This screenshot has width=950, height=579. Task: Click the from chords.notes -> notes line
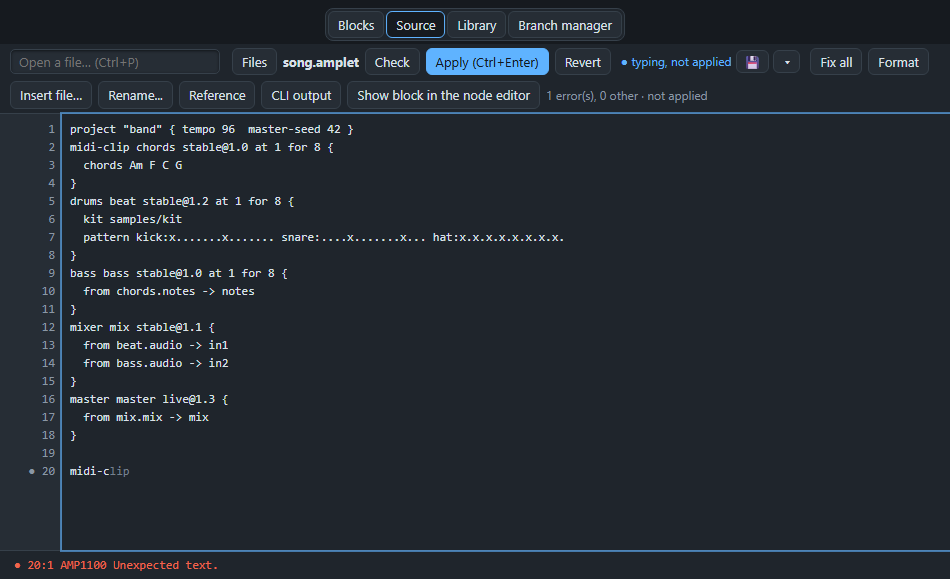click(x=169, y=291)
